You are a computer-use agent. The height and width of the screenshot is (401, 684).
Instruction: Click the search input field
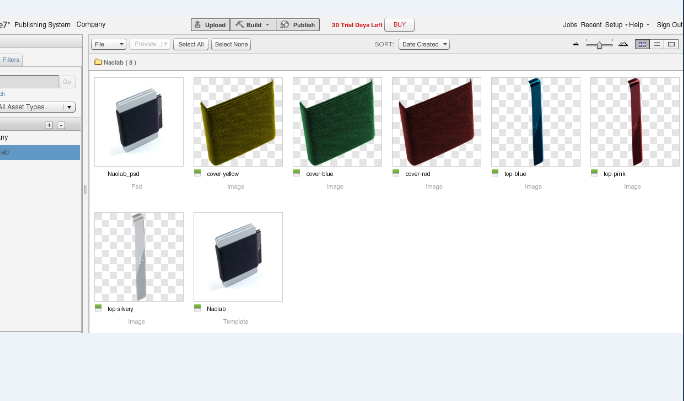[29, 82]
